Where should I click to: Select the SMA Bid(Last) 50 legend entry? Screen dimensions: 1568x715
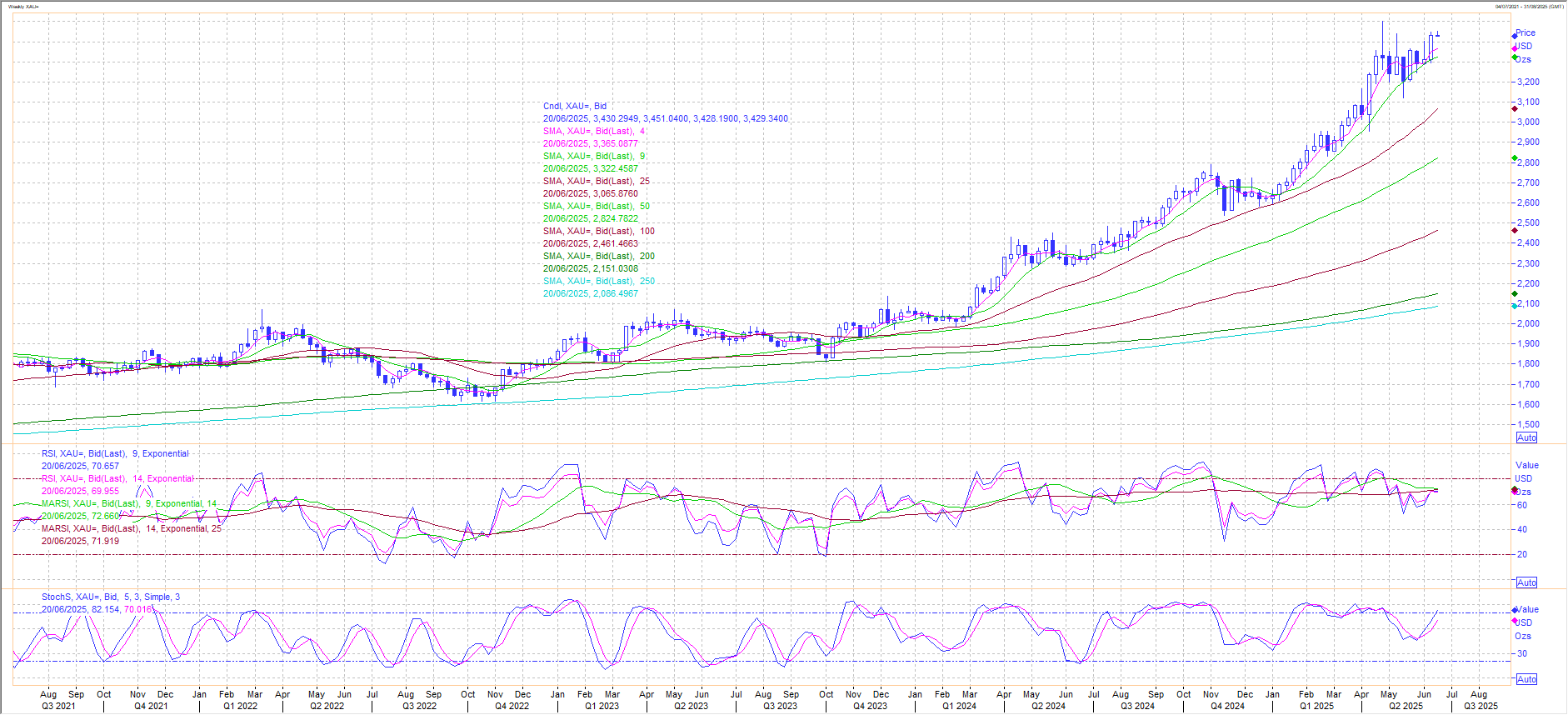click(597, 206)
